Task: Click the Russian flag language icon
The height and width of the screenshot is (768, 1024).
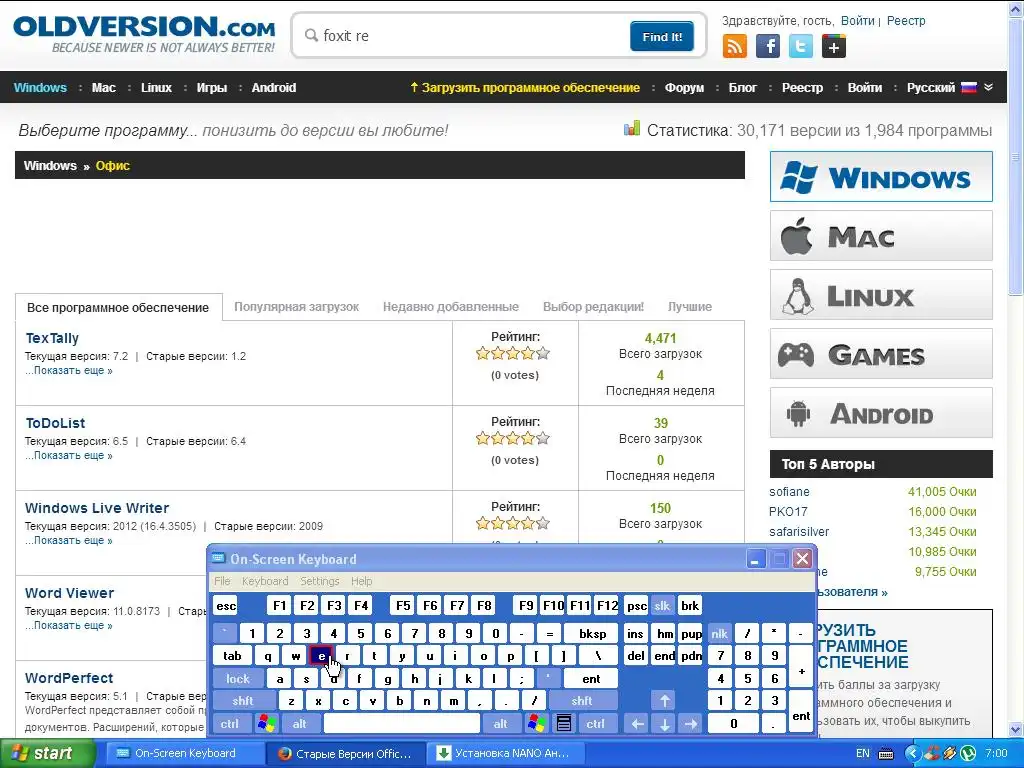Action: point(969,88)
